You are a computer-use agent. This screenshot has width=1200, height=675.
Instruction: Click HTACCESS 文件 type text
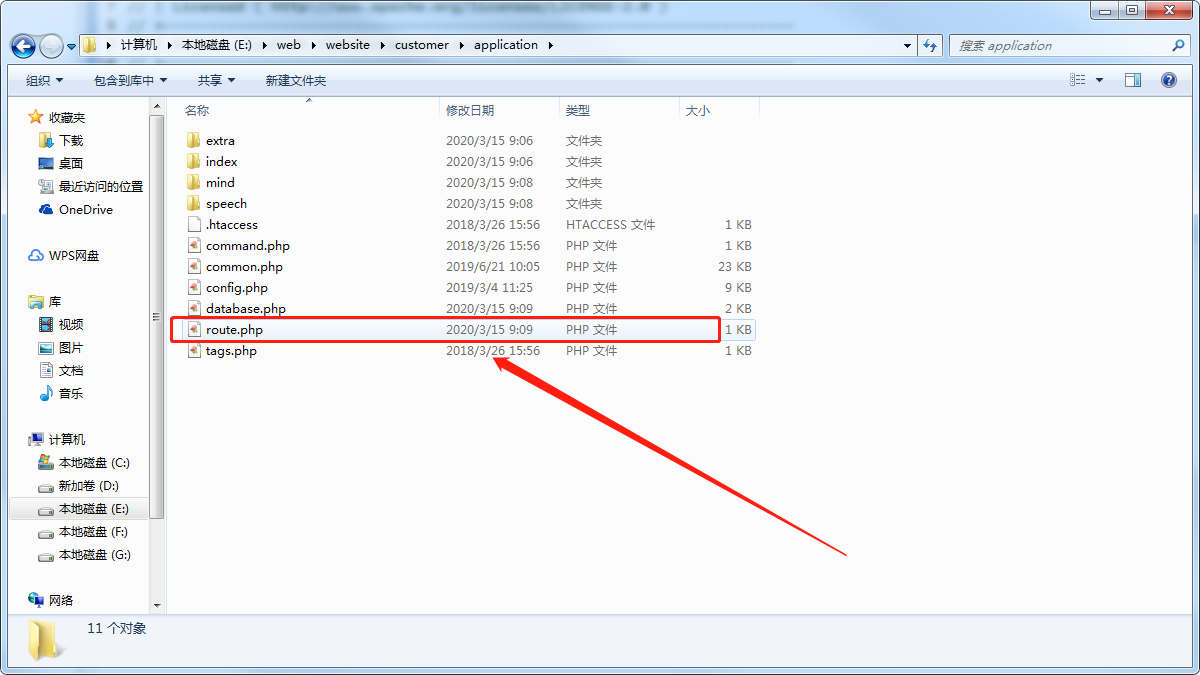click(611, 225)
